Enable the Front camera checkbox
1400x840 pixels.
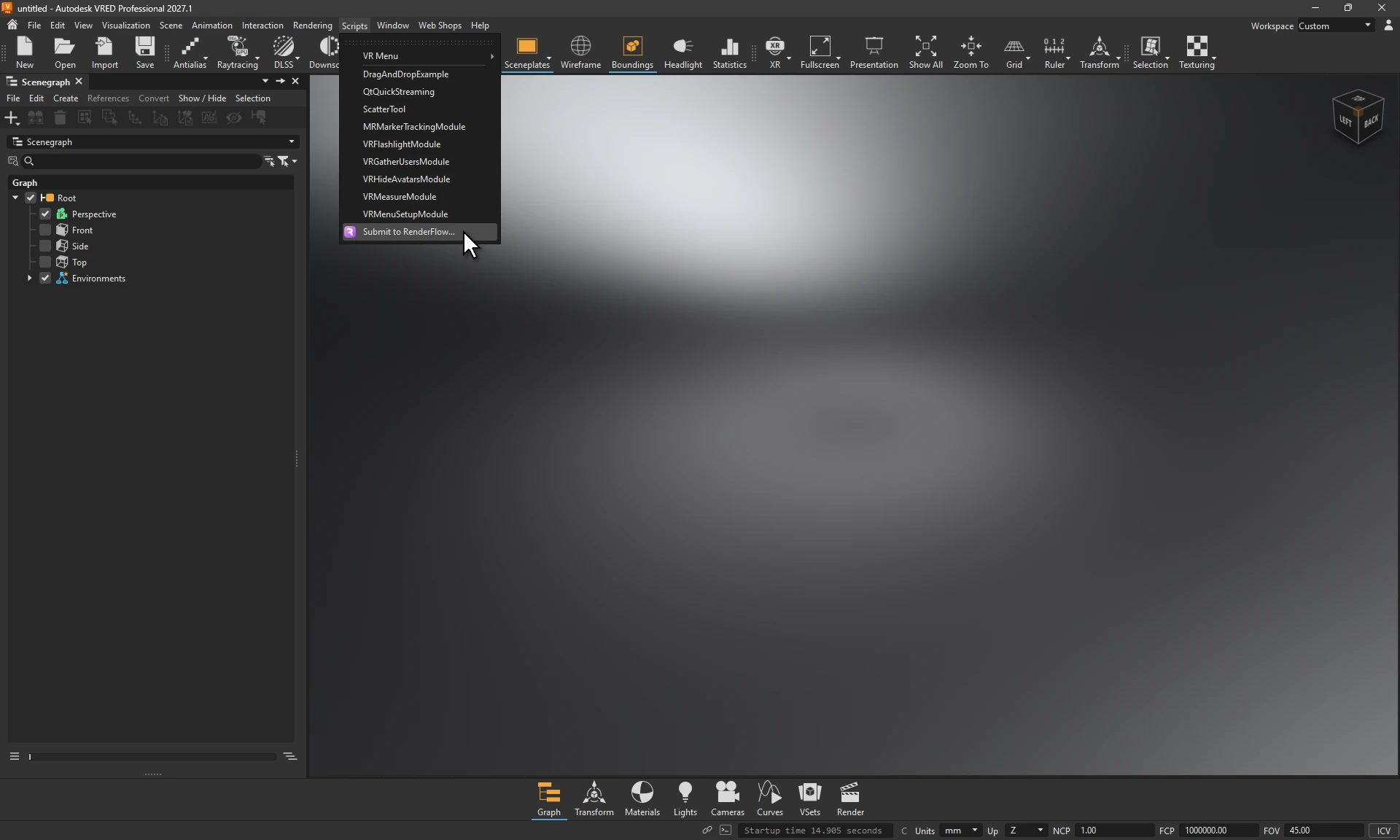(x=45, y=230)
